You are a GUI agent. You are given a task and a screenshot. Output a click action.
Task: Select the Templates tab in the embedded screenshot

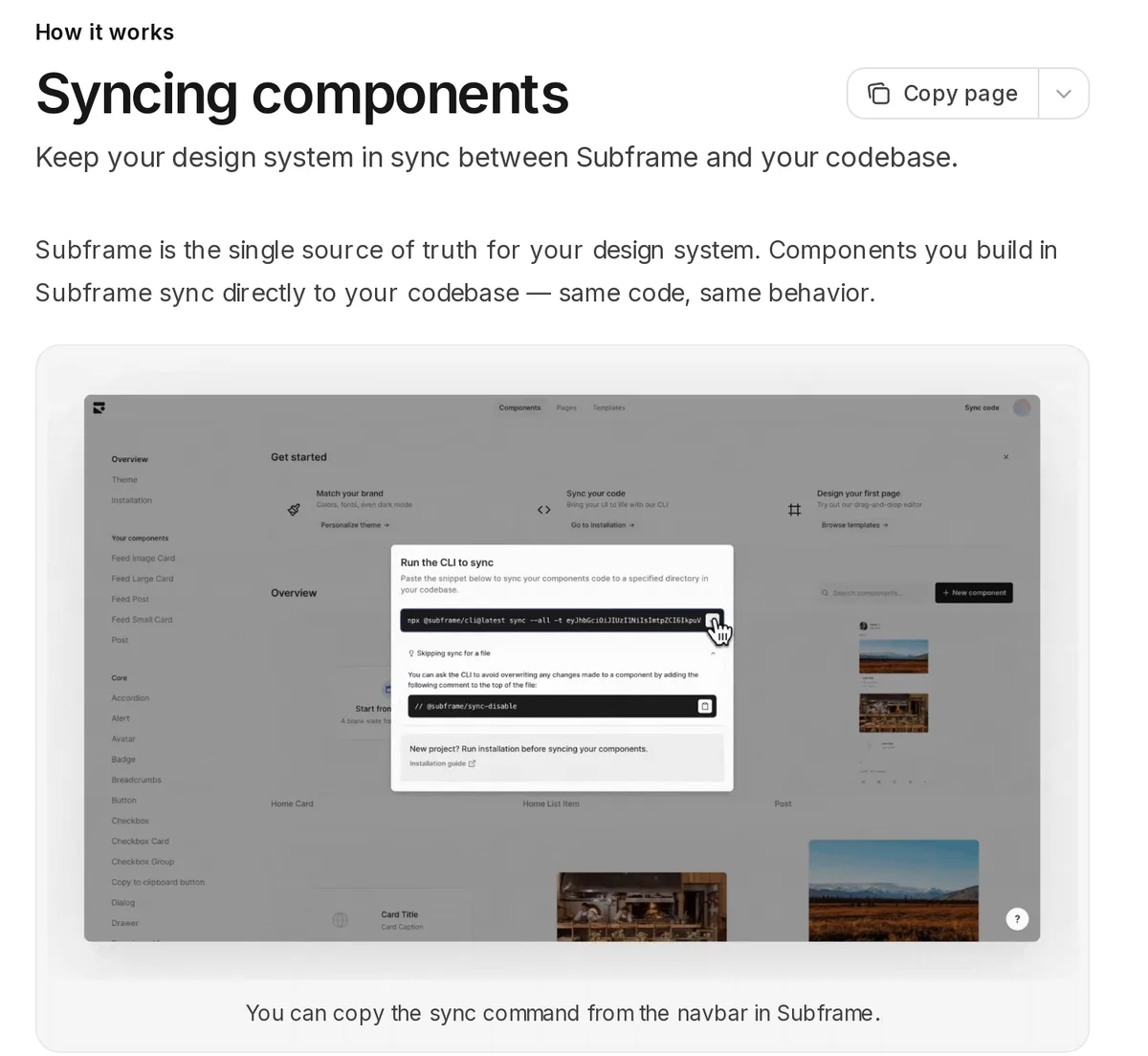[x=608, y=407]
